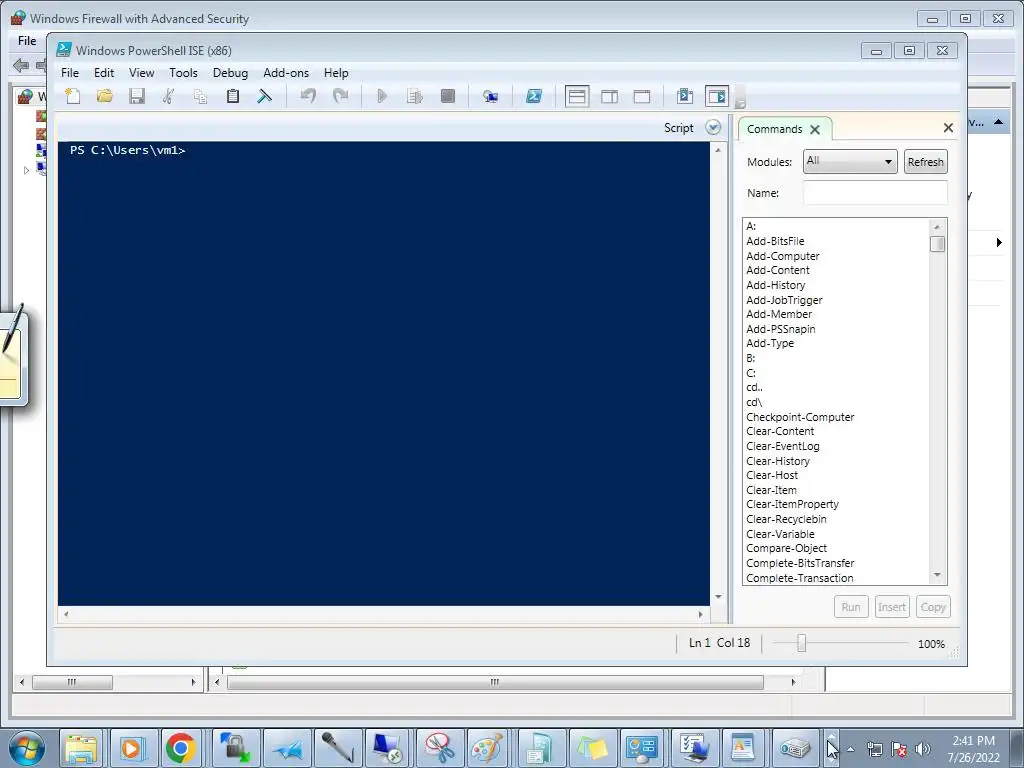Click the Insert button below commands list
The width and height of the screenshot is (1024, 768).
pos(891,607)
